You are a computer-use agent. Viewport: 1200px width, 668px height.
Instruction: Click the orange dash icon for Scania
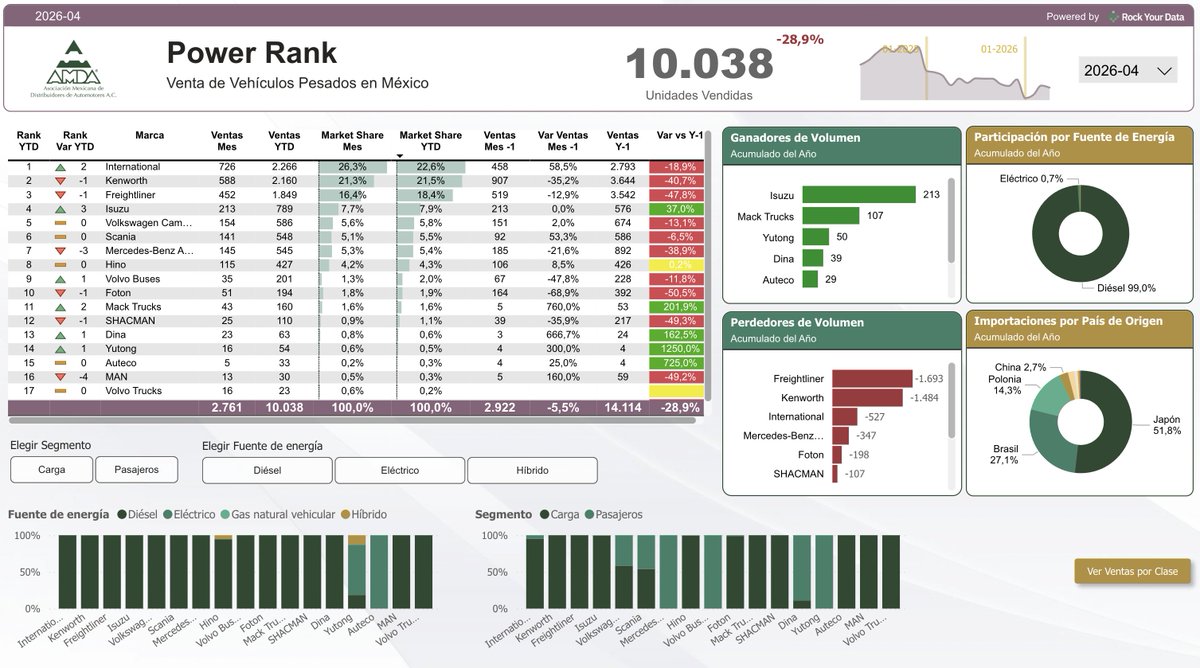[60, 237]
